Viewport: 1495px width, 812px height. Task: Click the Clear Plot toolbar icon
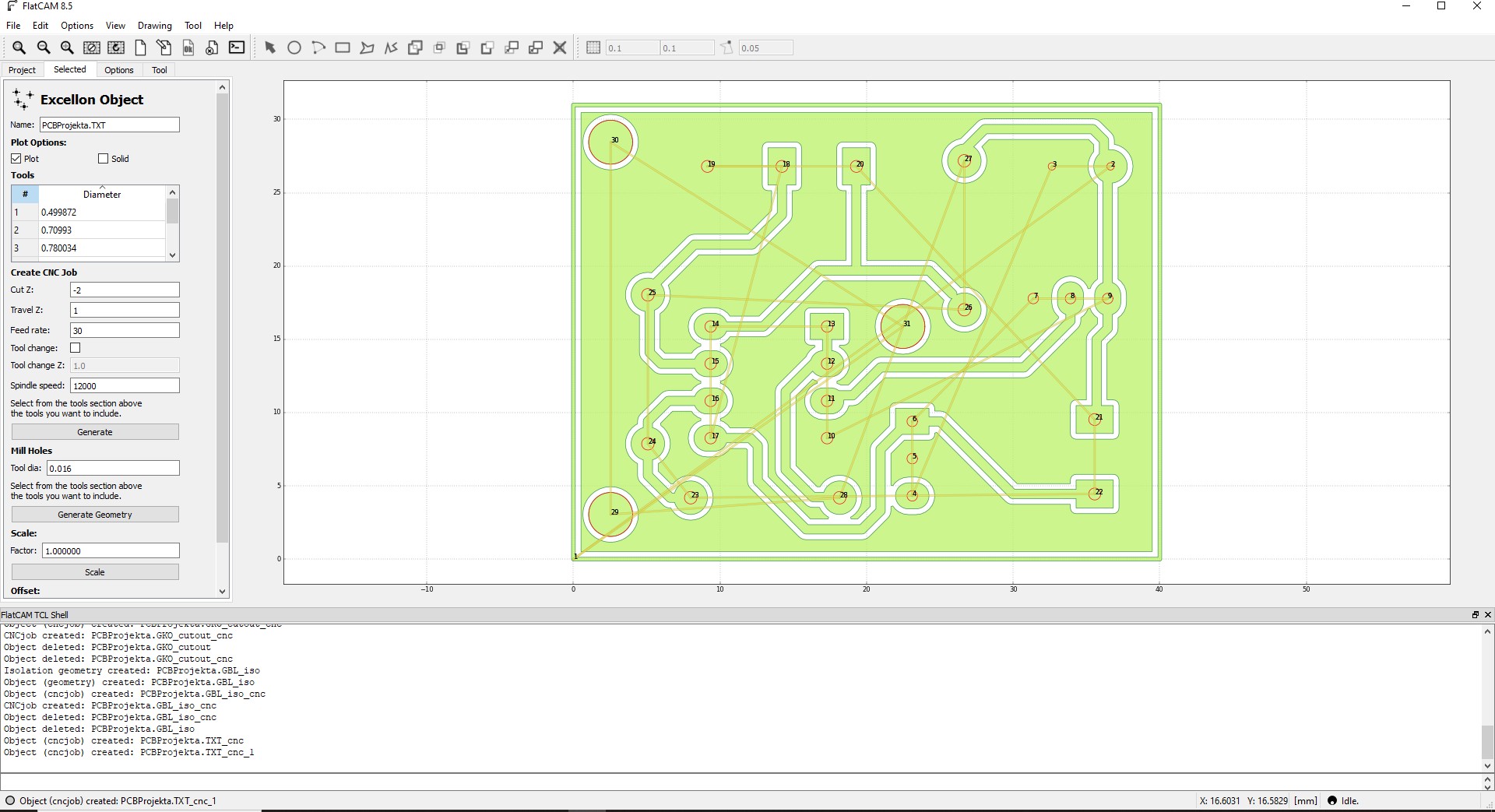pyautogui.click(x=91, y=47)
